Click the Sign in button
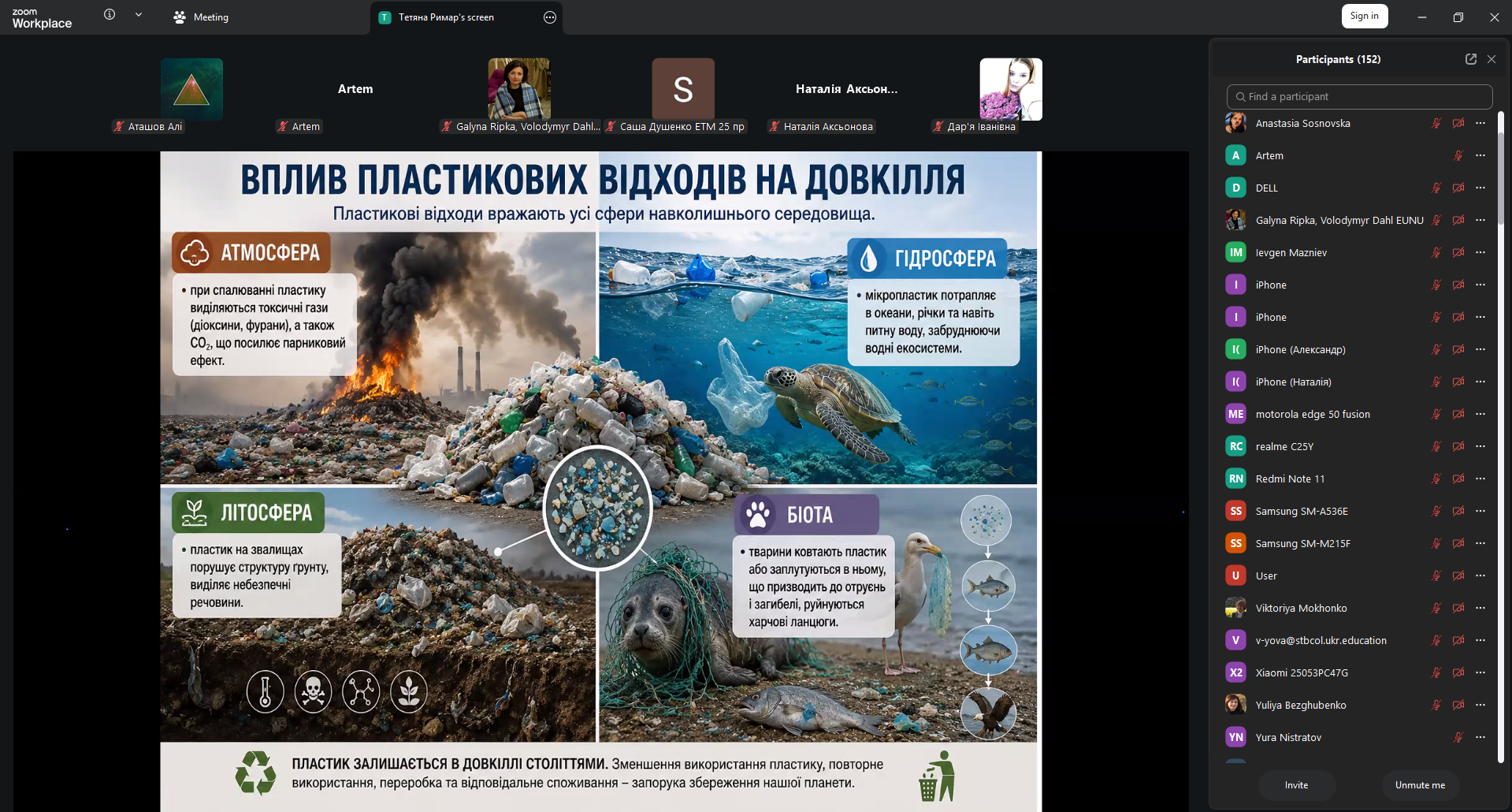This screenshot has width=1512, height=812. pos(1365,16)
